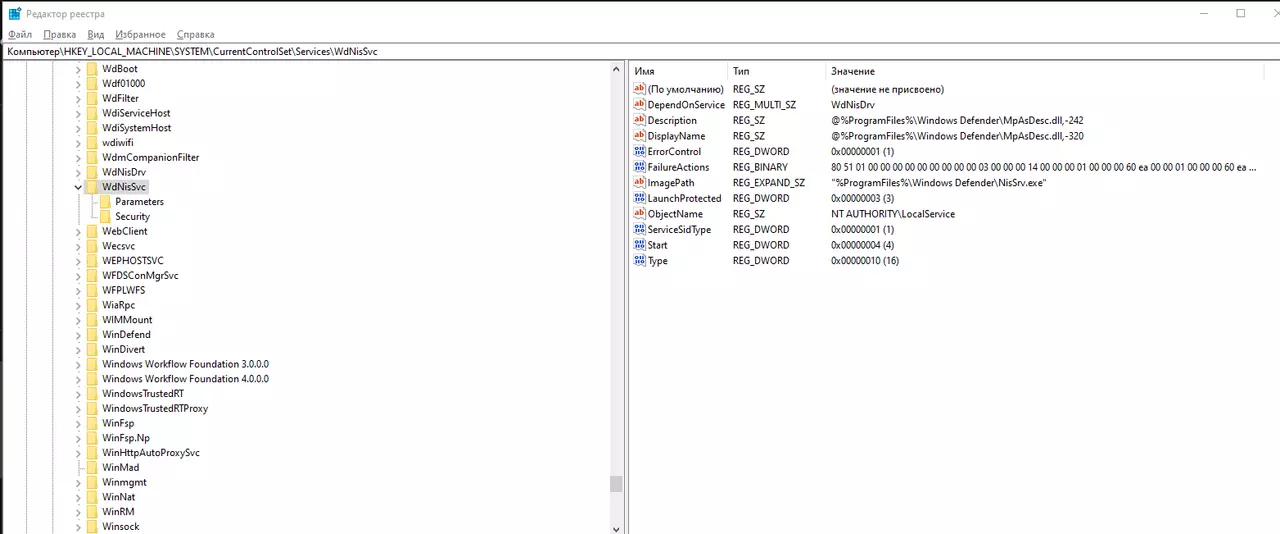Screen dimensions: 1280x534
Task: Open the Файл menu
Action: (20, 34)
